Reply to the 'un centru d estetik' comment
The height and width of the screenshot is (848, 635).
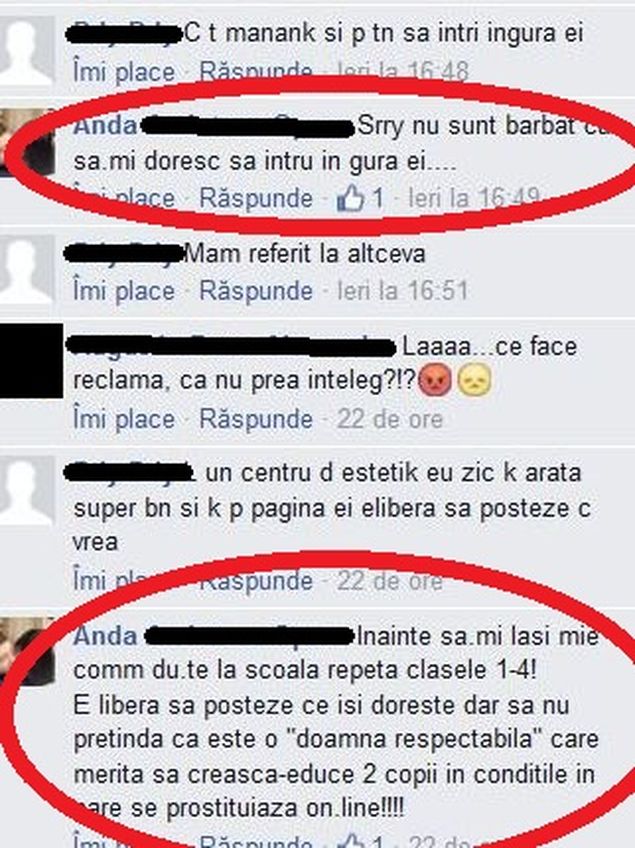256,581
